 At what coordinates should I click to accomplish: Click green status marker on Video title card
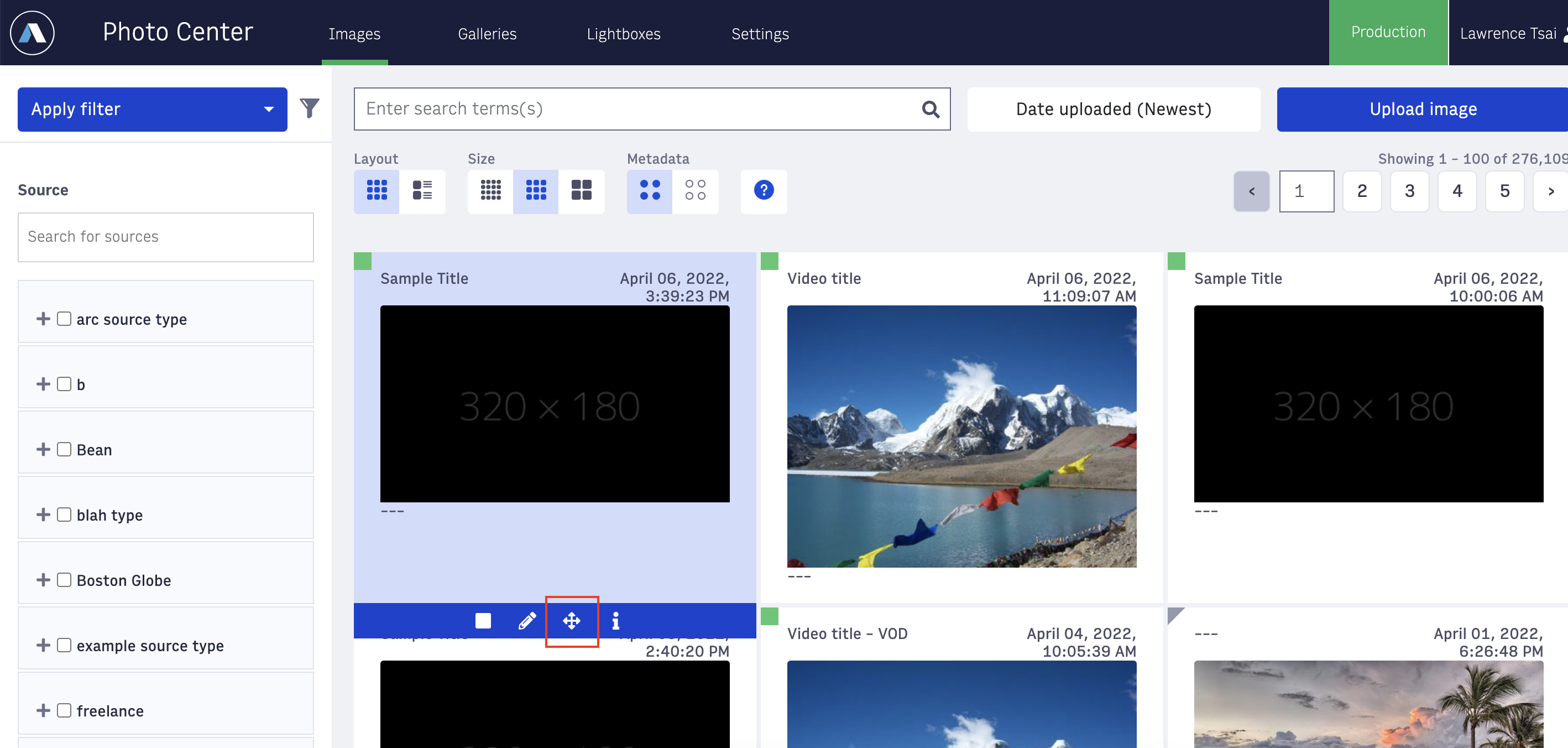point(770,261)
